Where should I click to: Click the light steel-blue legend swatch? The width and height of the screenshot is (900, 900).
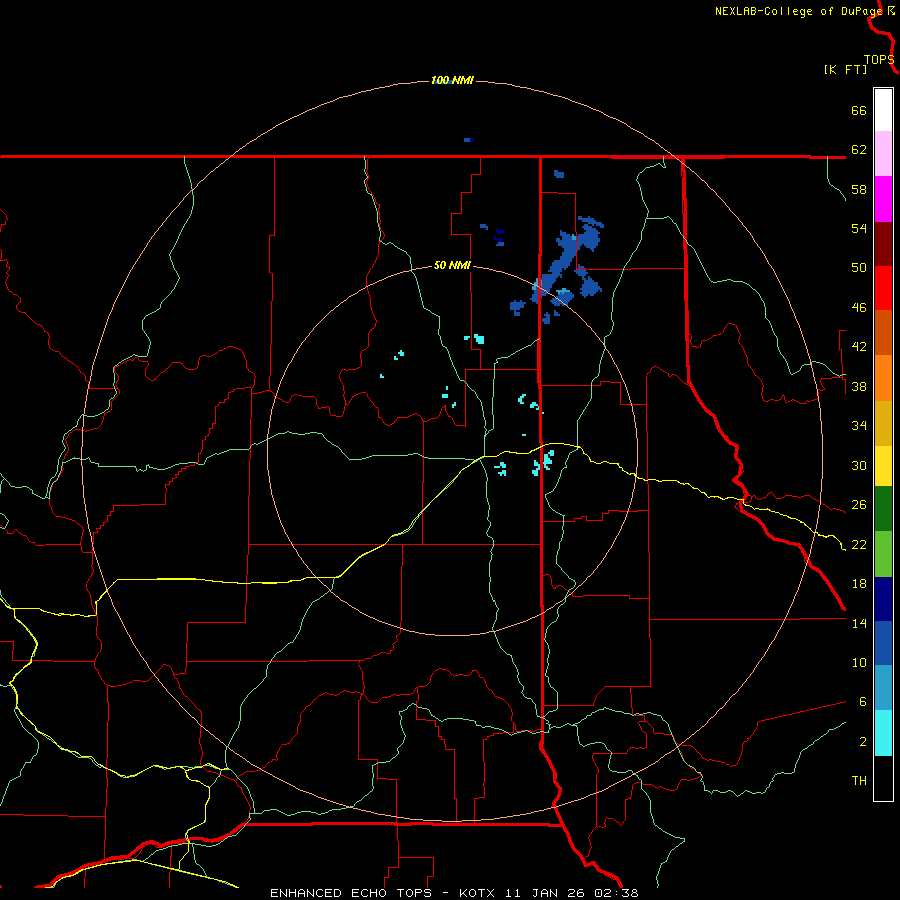coord(883,688)
